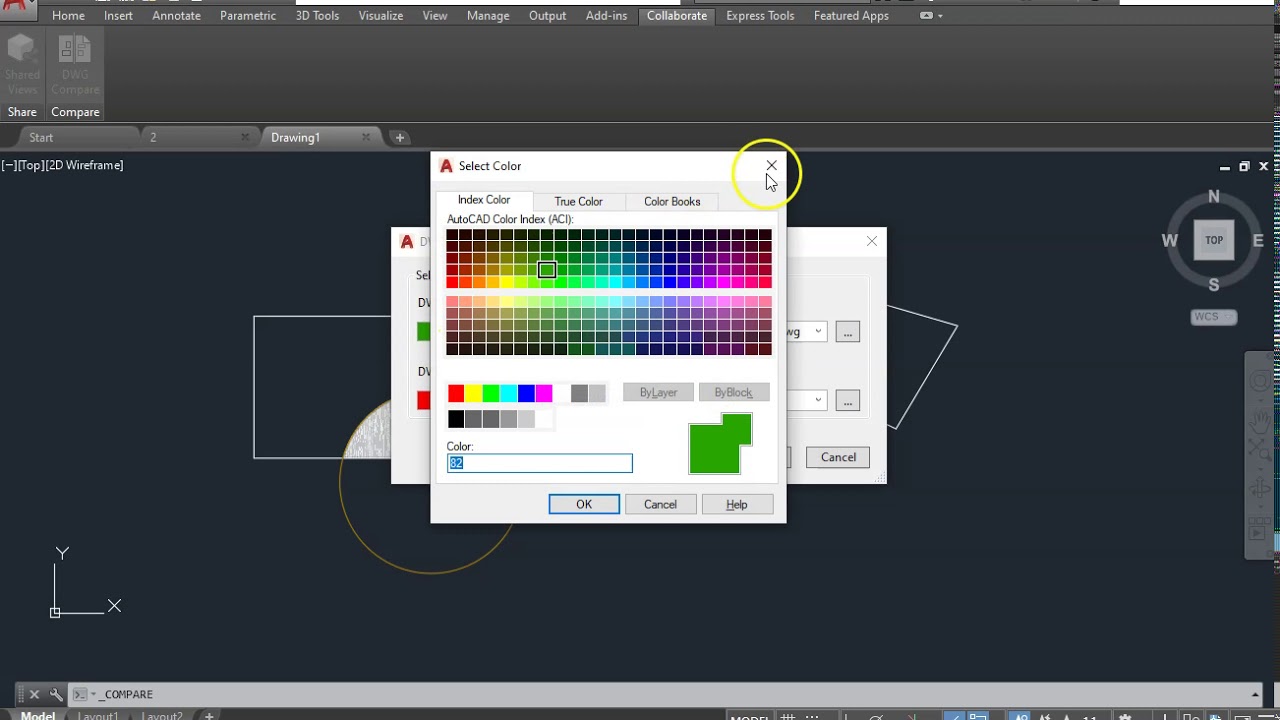Open upper drawing file dropdown in DWG Compare
Image resolution: width=1280 pixels, height=720 pixels.
click(x=817, y=332)
